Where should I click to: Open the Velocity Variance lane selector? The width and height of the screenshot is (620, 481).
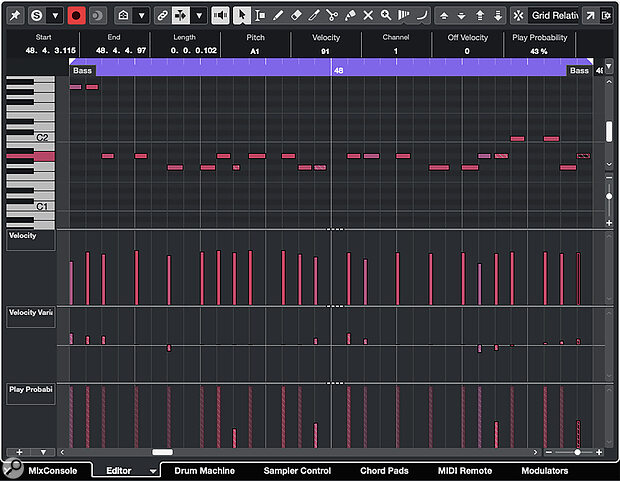click(31, 317)
